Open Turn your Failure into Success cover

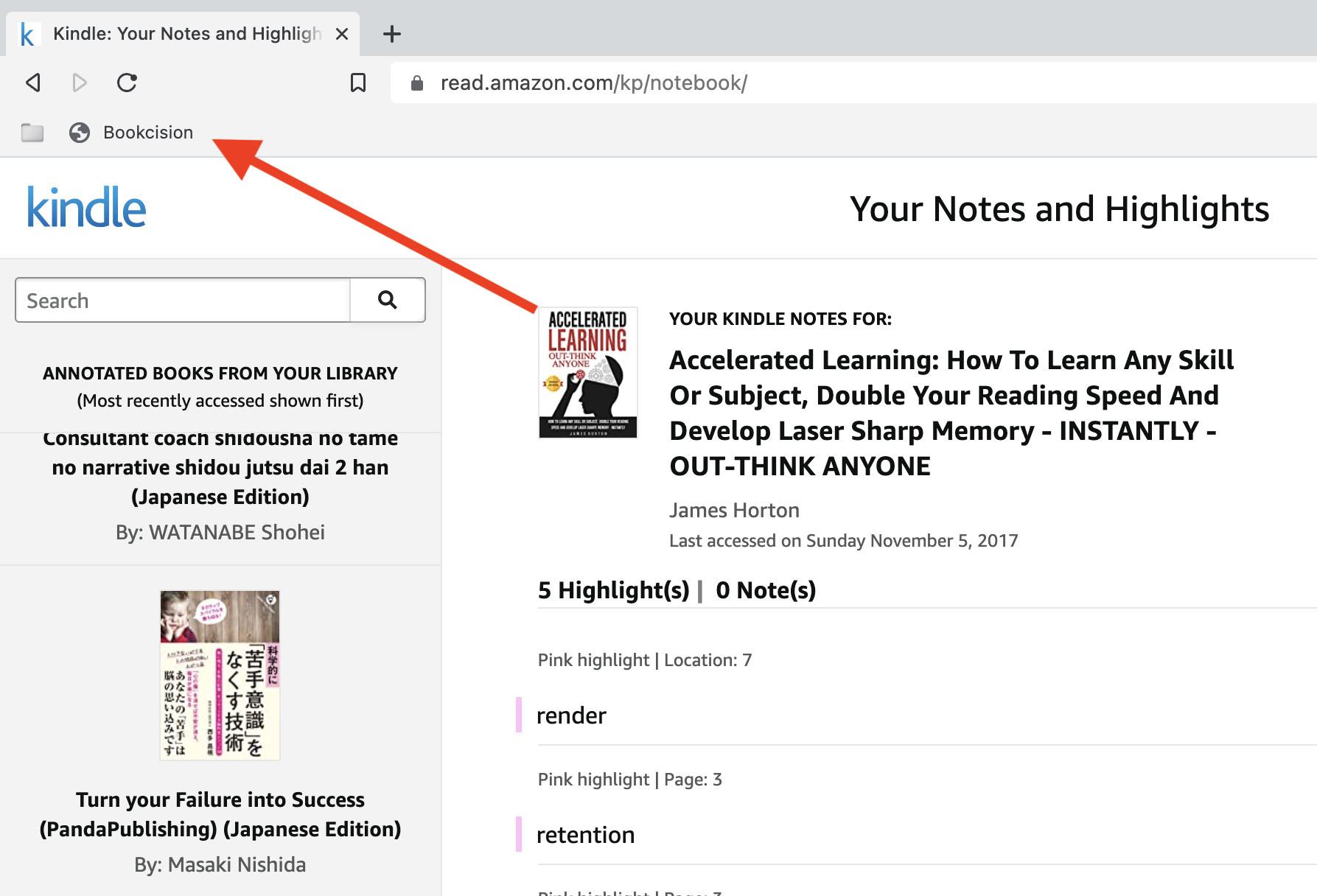coord(220,675)
